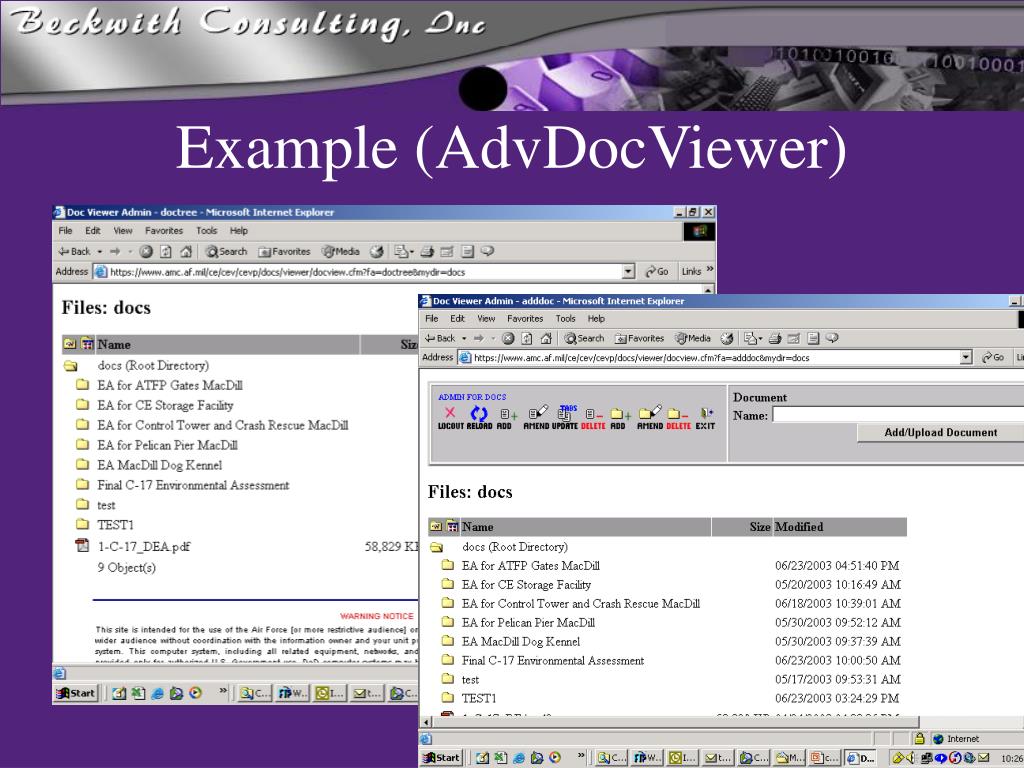Click Go button in doctree window
Screen dimensions: 1024x768
pos(657,272)
